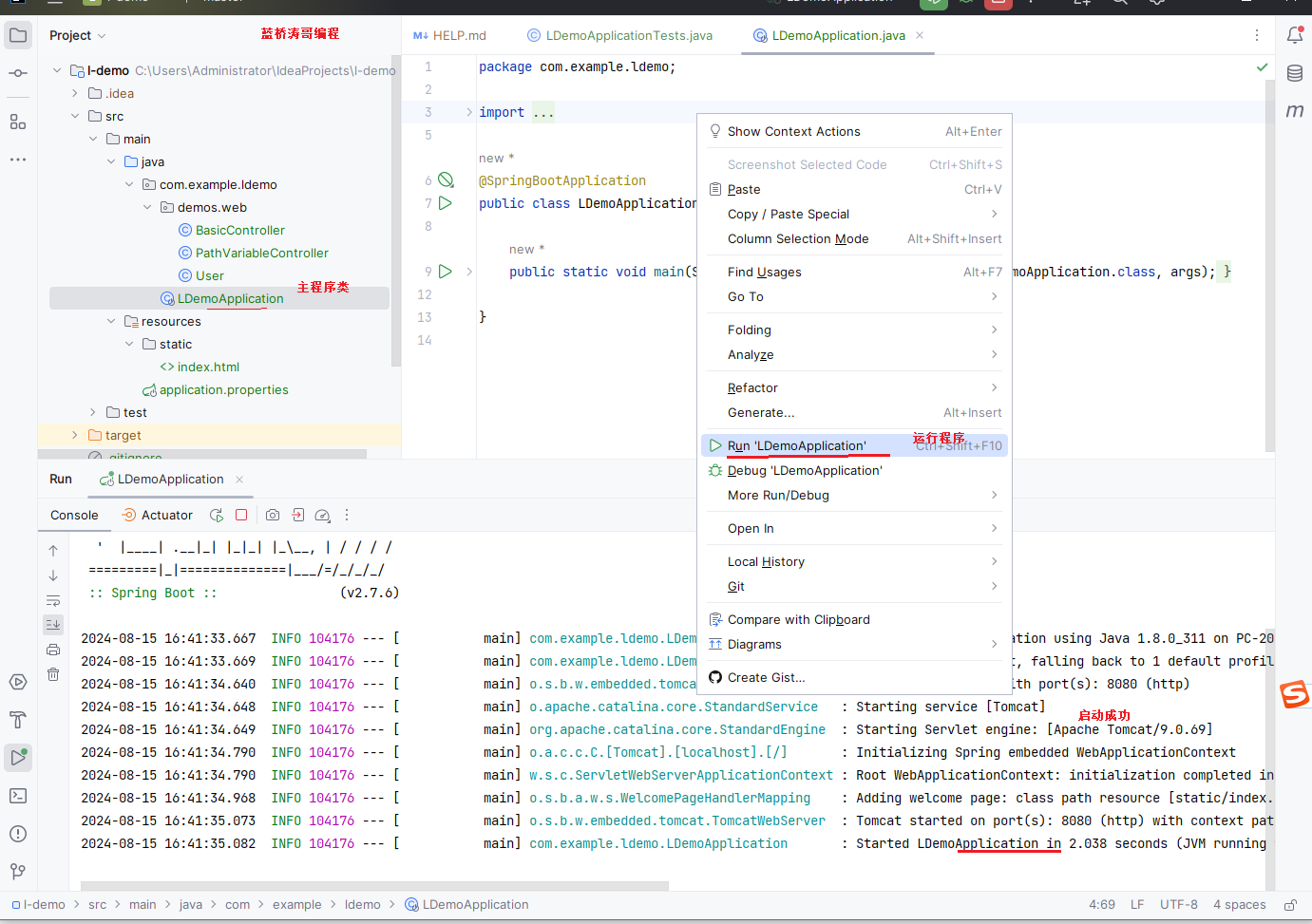Close the LDemoApplication.java editor tab
Image resolution: width=1312 pixels, height=924 pixels.
tap(920, 35)
